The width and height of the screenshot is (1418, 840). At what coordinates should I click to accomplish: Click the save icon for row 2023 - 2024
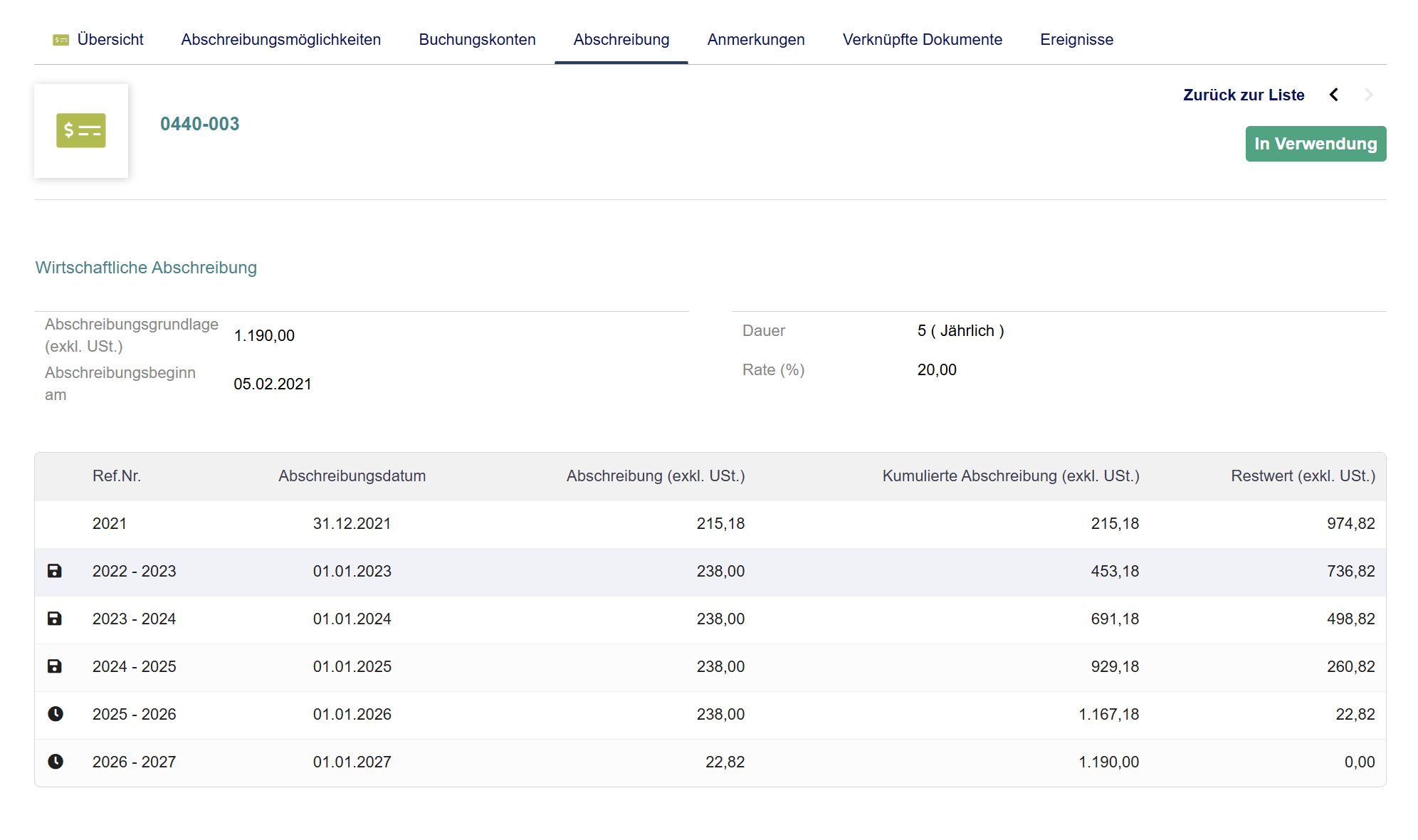[54, 619]
